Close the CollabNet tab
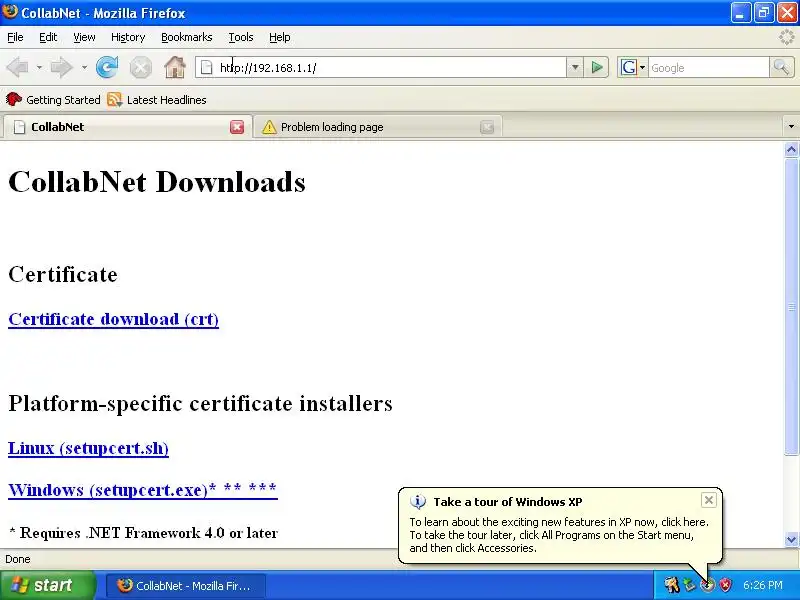Image resolution: width=800 pixels, height=600 pixels. (x=237, y=127)
